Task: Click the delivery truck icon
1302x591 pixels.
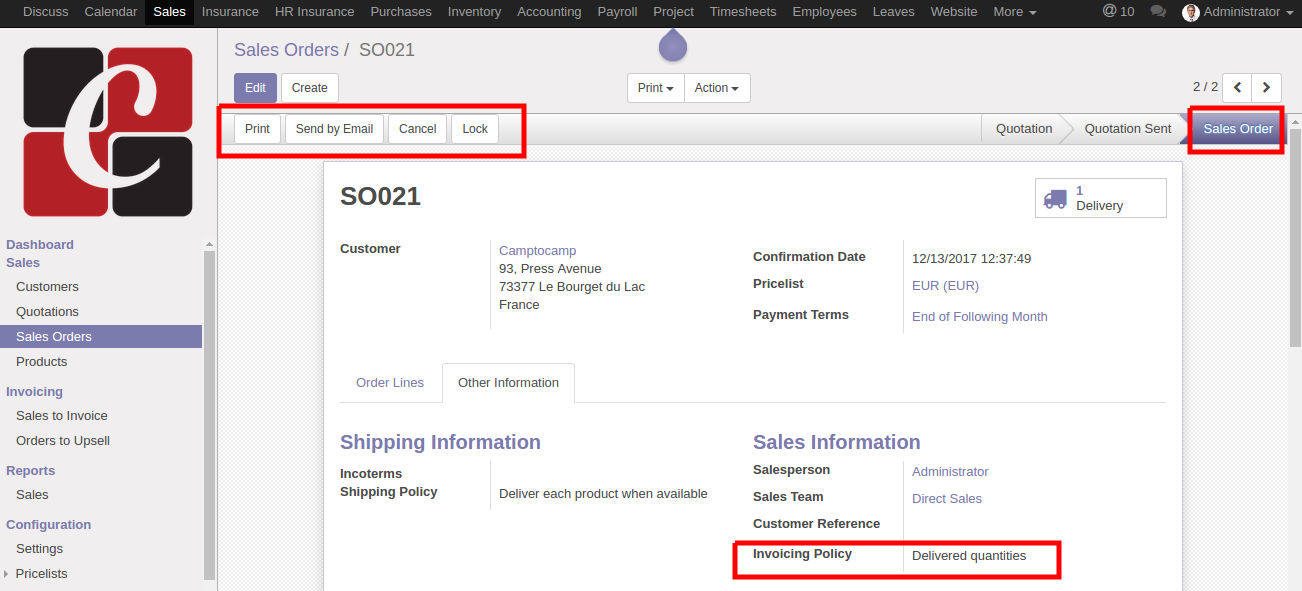Action: pos(1055,198)
